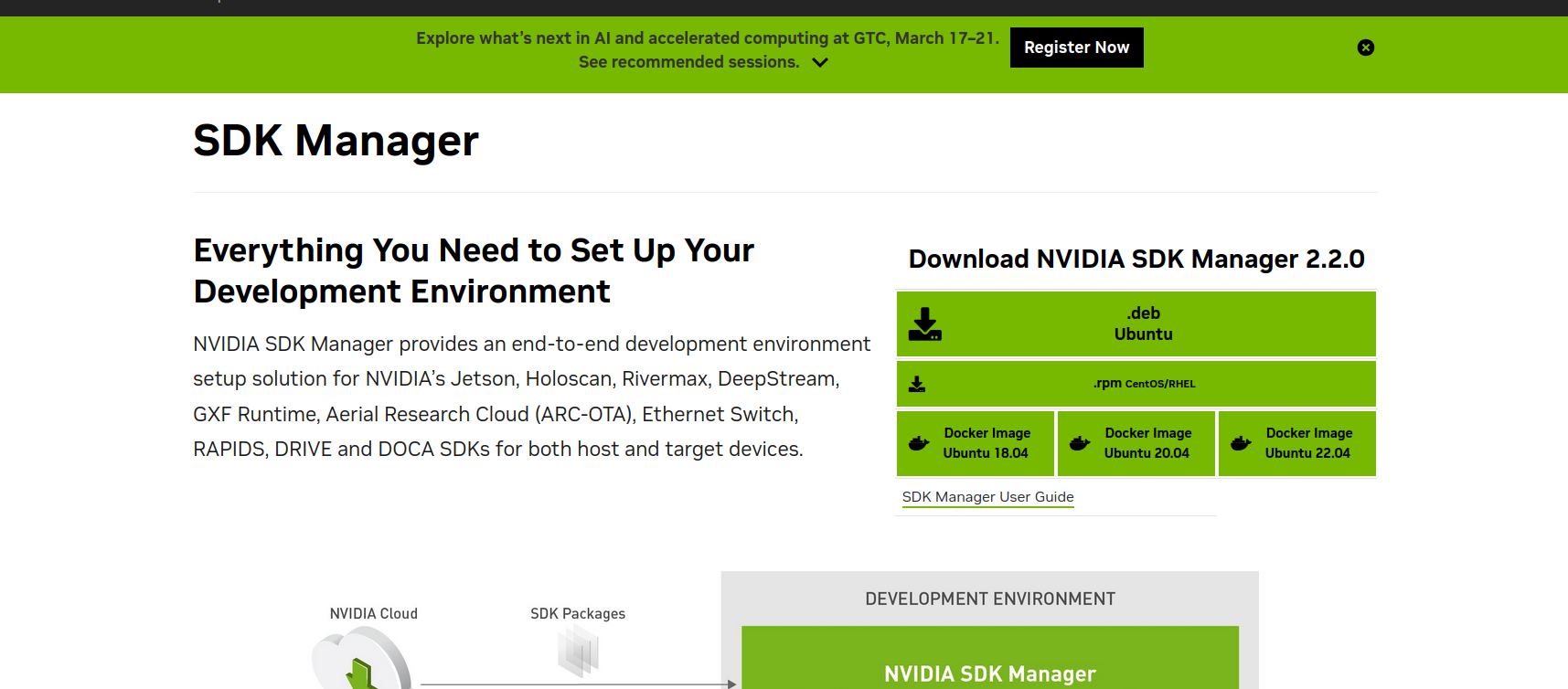Click the Docker whale icon for Ubuntu 18.04
Screen dimensions: 1568x689
point(919,443)
